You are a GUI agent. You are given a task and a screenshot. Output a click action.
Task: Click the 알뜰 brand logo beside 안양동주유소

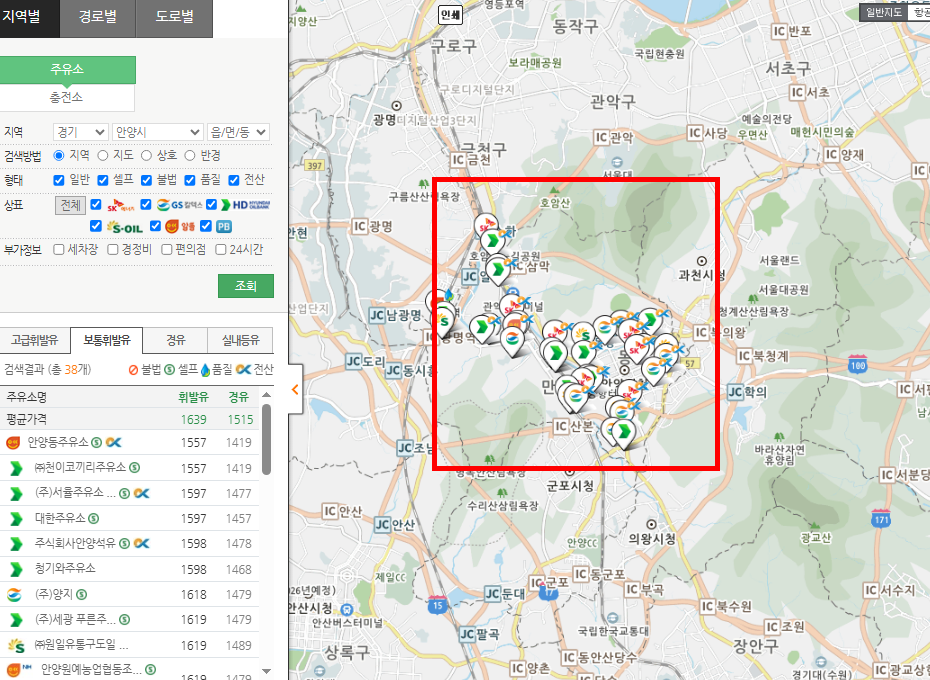point(14,442)
